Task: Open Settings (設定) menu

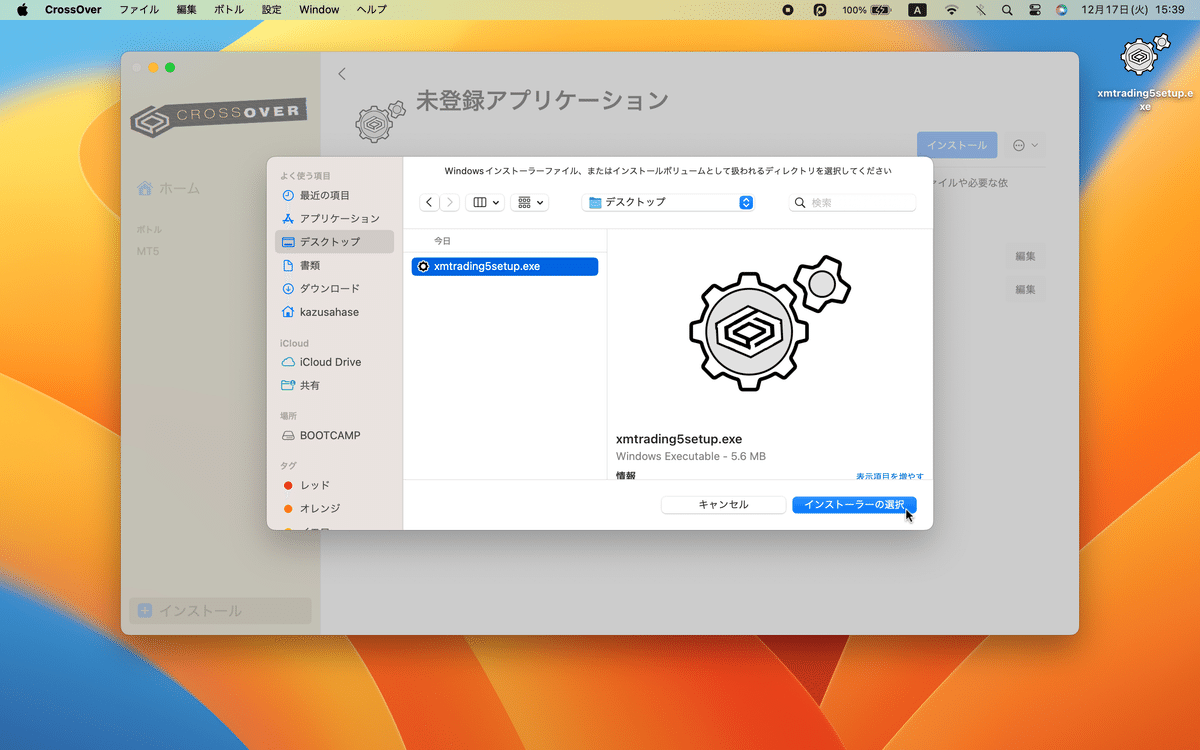Action: click(271, 10)
